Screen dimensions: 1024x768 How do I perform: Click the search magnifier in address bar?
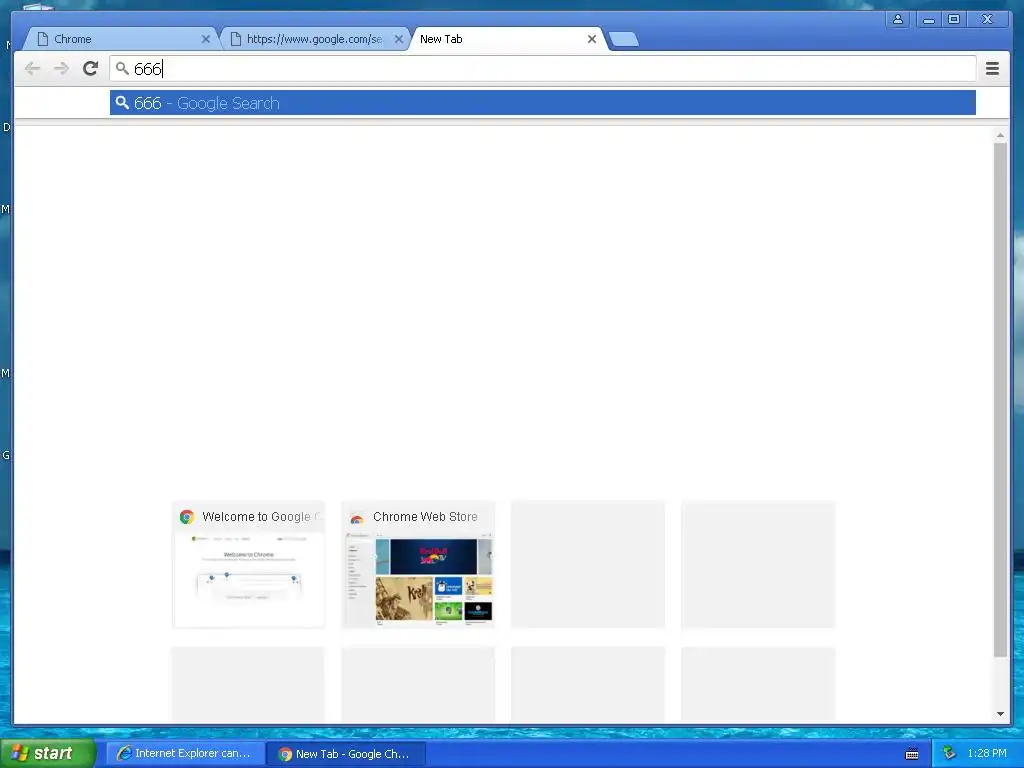click(122, 68)
